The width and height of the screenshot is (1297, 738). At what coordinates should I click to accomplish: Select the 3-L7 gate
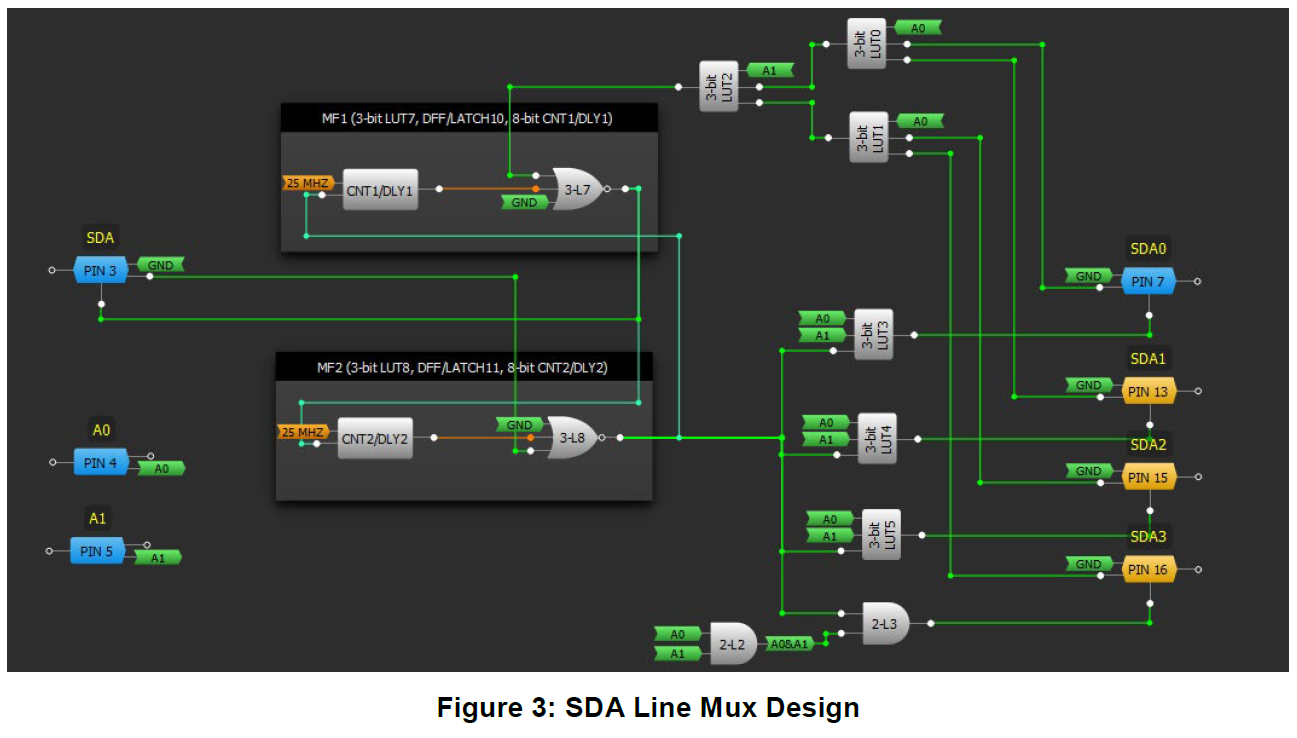tap(577, 189)
